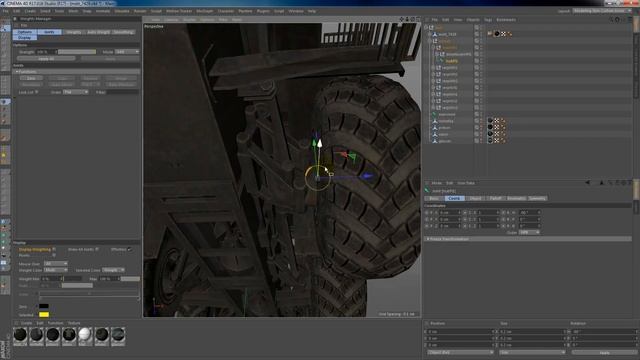The width and height of the screenshot is (640, 360).
Task: Open the rotation Order dropdown in Coordinates
Action: tap(529, 232)
